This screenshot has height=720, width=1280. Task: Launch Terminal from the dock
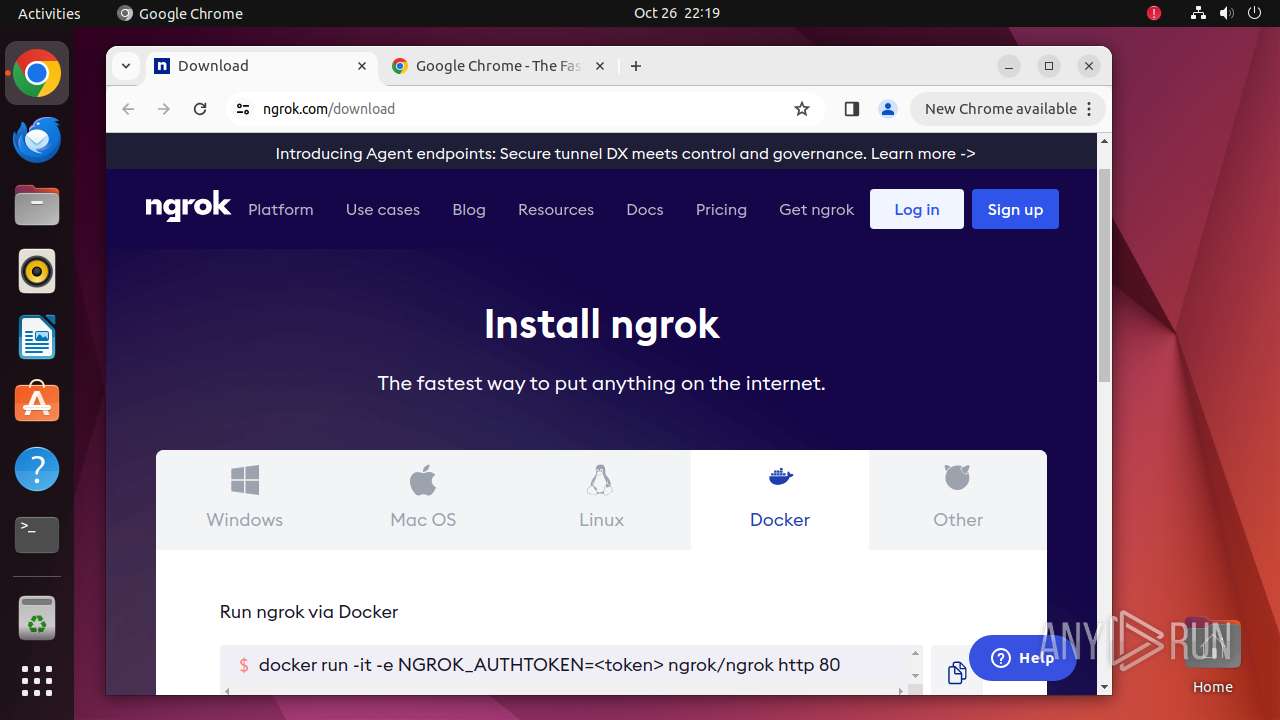tap(37, 535)
